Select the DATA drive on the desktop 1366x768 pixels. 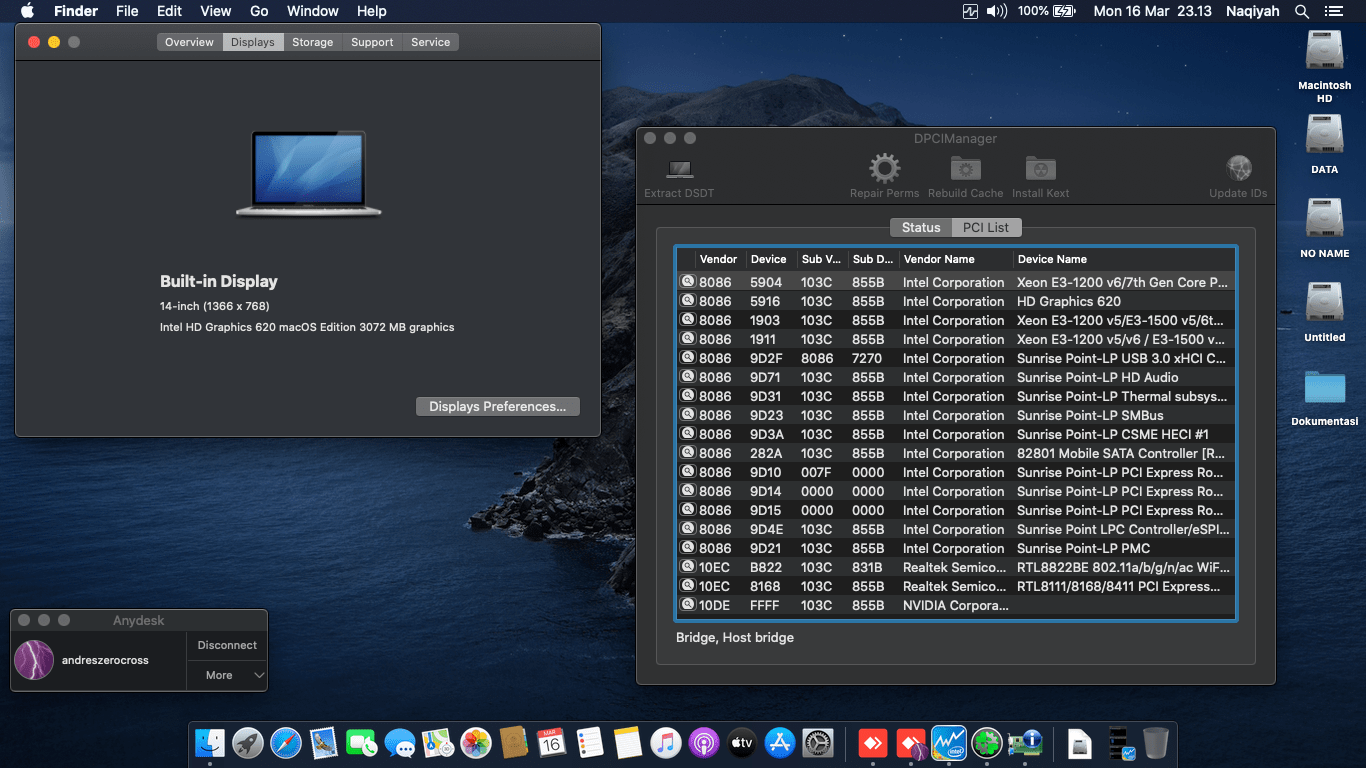pos(1324,143)
